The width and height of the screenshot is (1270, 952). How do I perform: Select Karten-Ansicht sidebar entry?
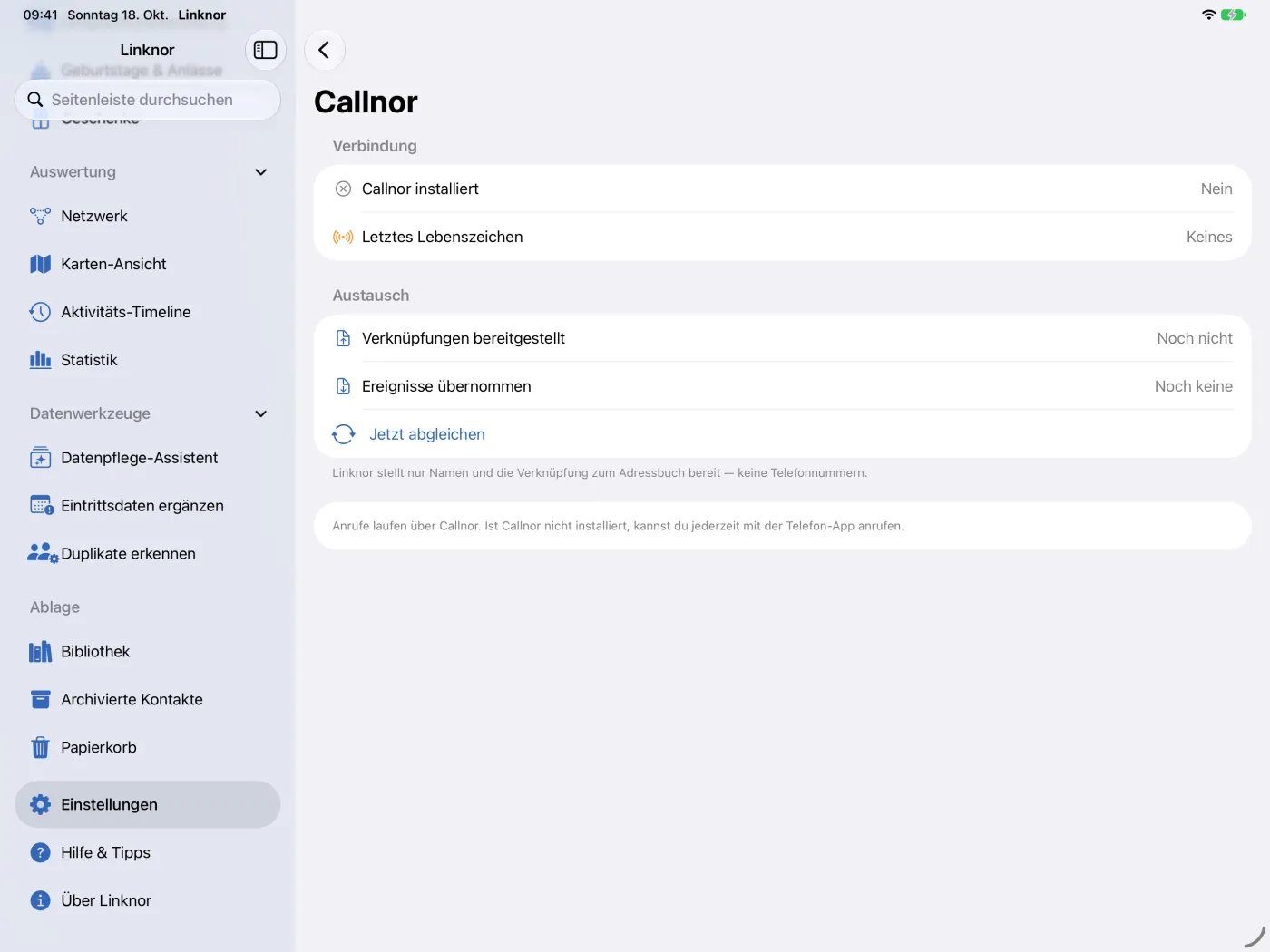pyautogui.click(x=148, y=264)
